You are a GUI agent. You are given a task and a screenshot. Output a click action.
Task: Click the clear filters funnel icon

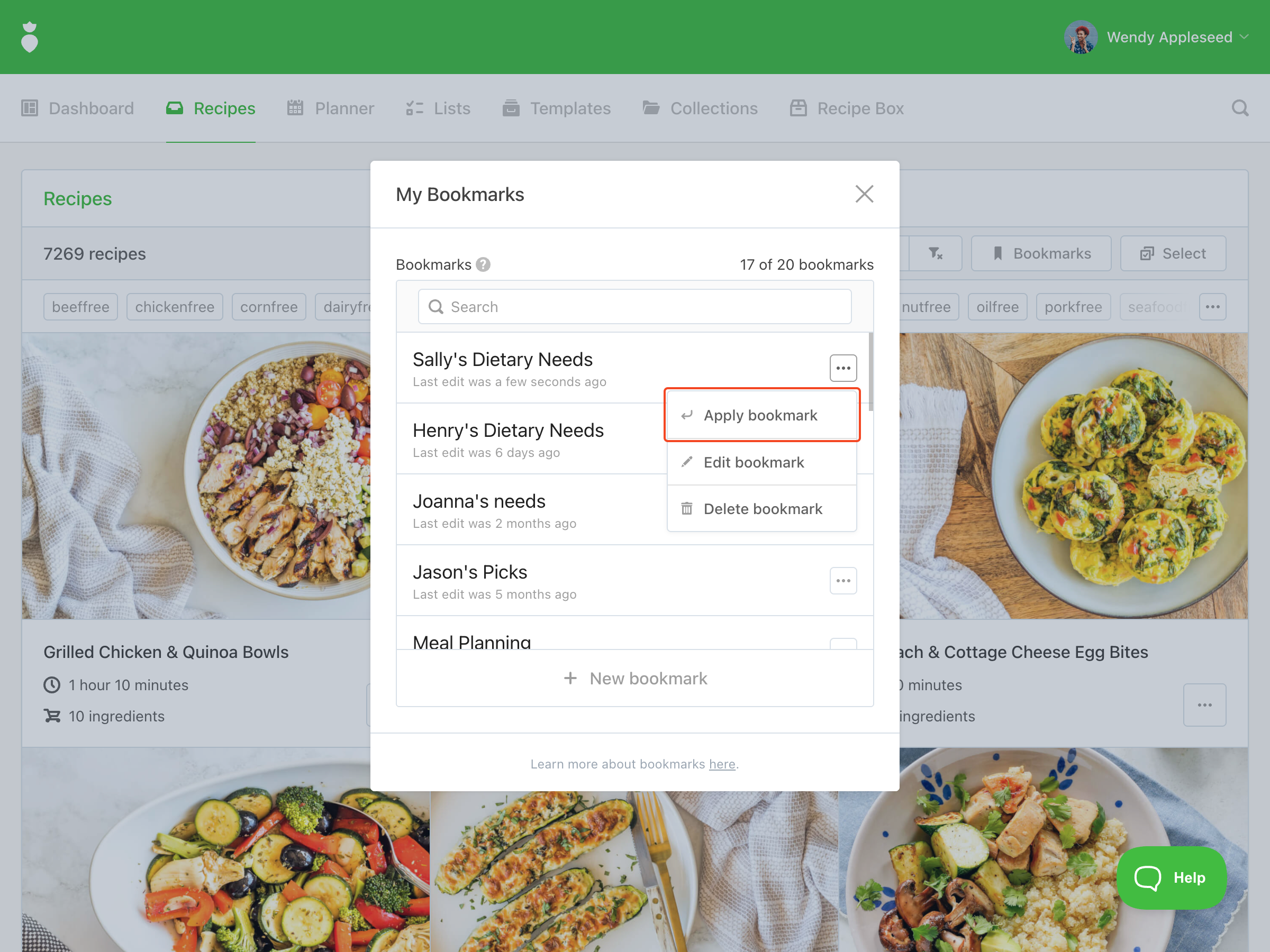point(935,253)
